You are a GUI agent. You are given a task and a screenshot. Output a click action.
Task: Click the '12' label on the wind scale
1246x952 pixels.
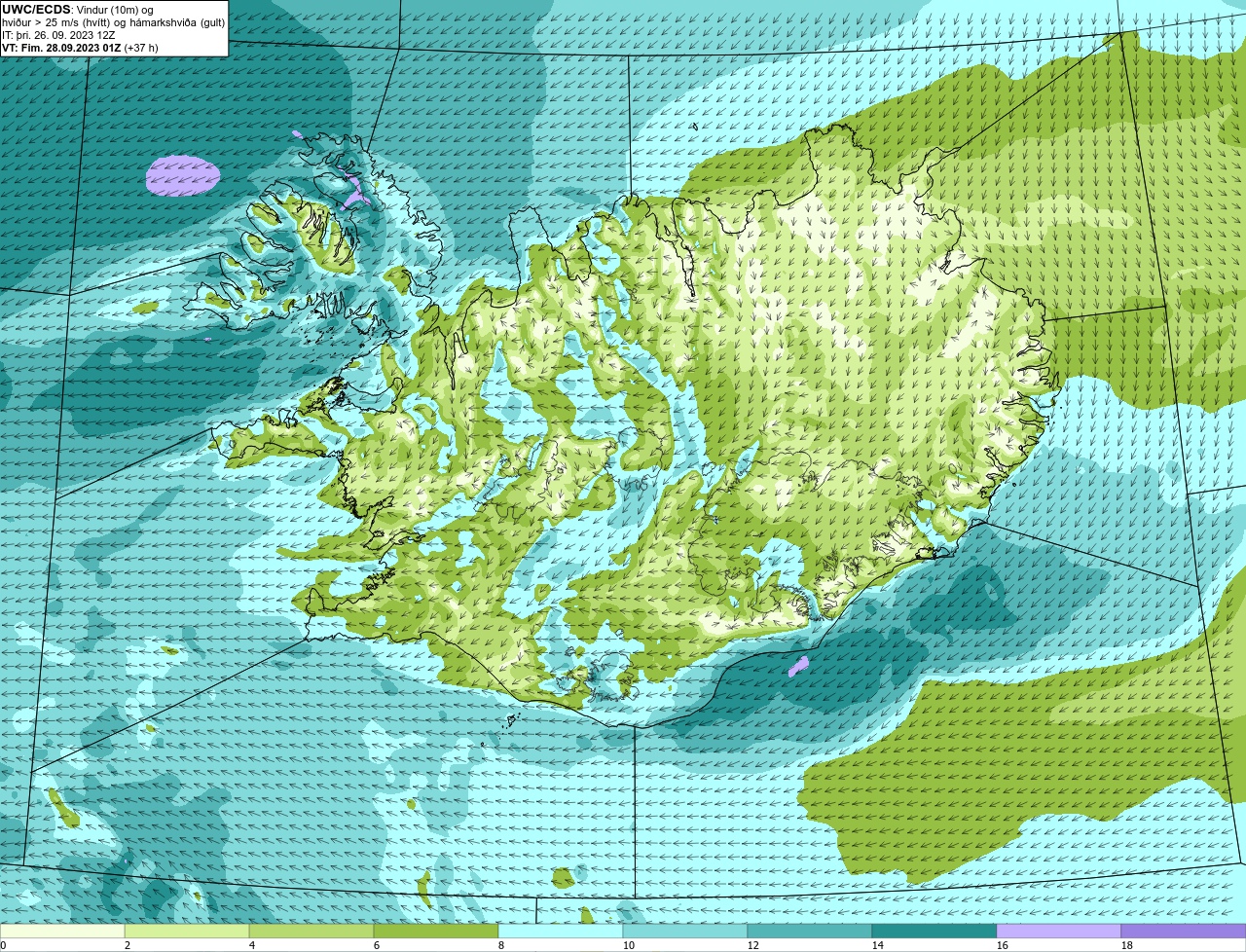tap(753, 945)
